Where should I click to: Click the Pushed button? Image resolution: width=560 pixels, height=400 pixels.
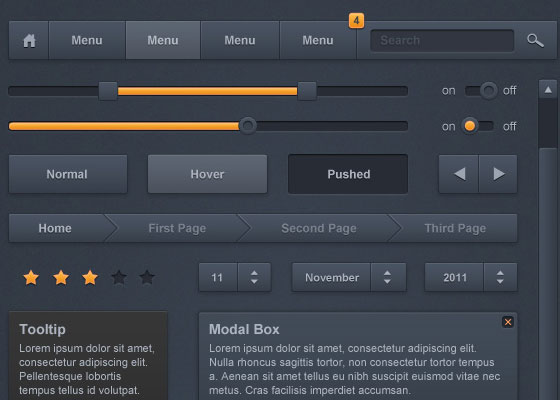point(348,174)
